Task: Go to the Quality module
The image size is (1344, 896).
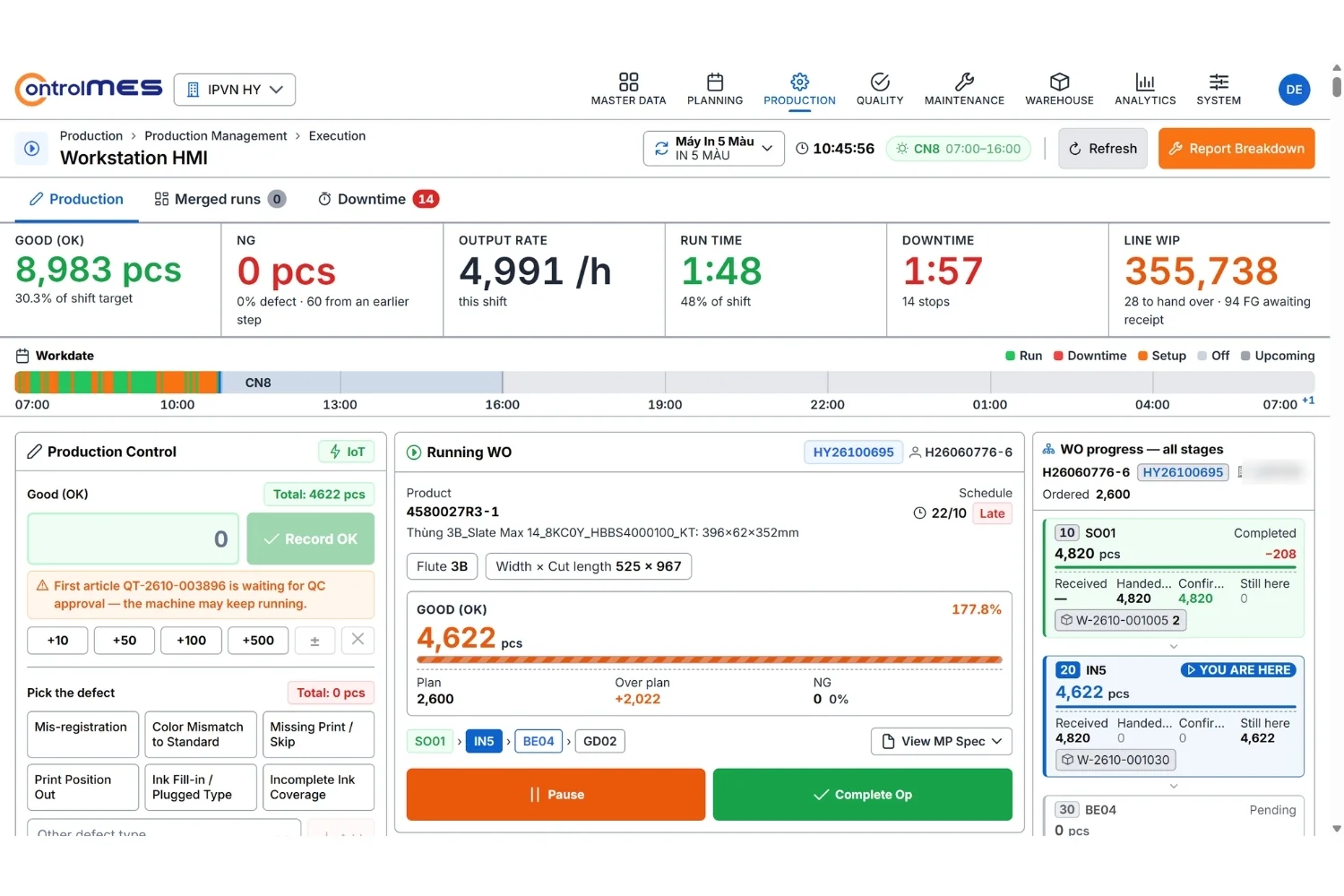Action: 880,90
